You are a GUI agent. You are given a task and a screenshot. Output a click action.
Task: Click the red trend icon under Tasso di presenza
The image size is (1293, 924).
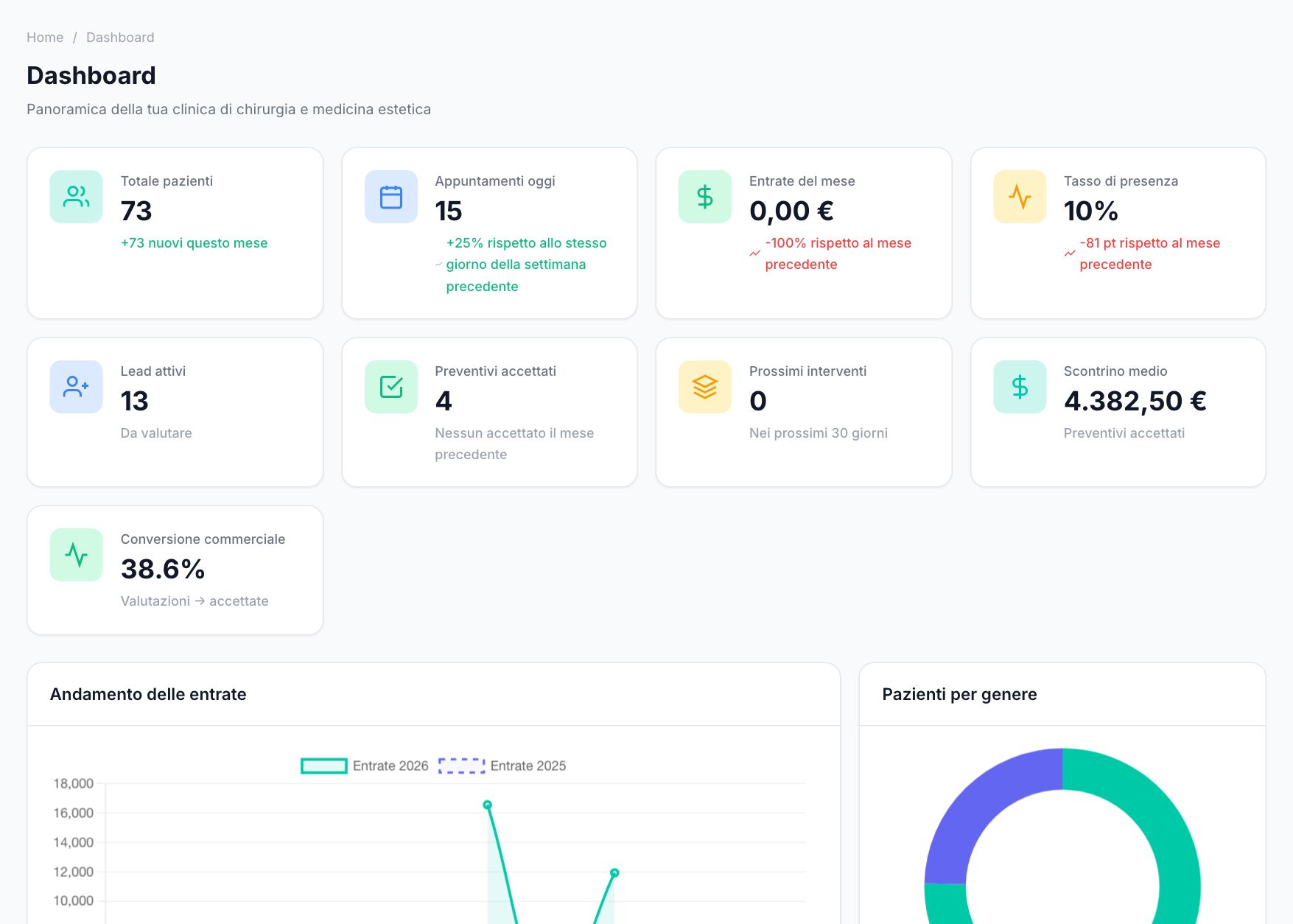coord(1069,253)
